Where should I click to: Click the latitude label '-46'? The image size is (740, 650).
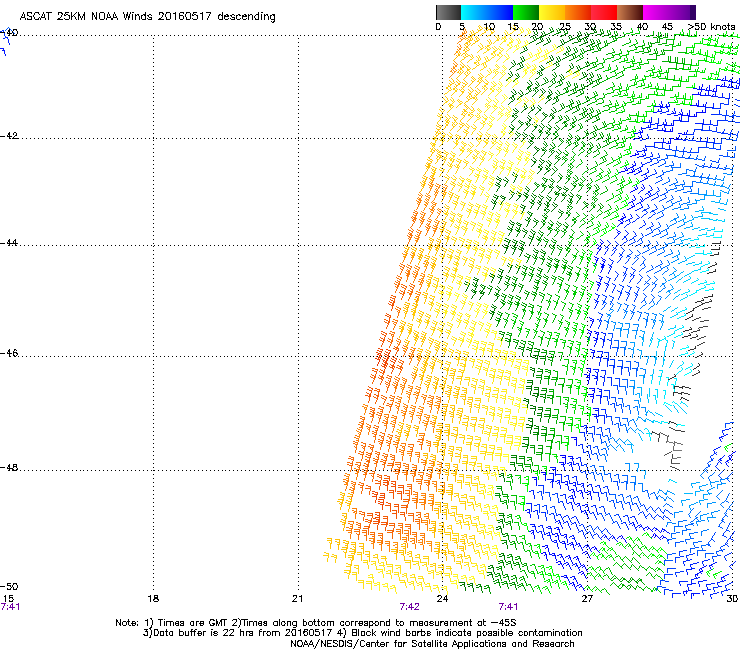[x=9, y=354]
